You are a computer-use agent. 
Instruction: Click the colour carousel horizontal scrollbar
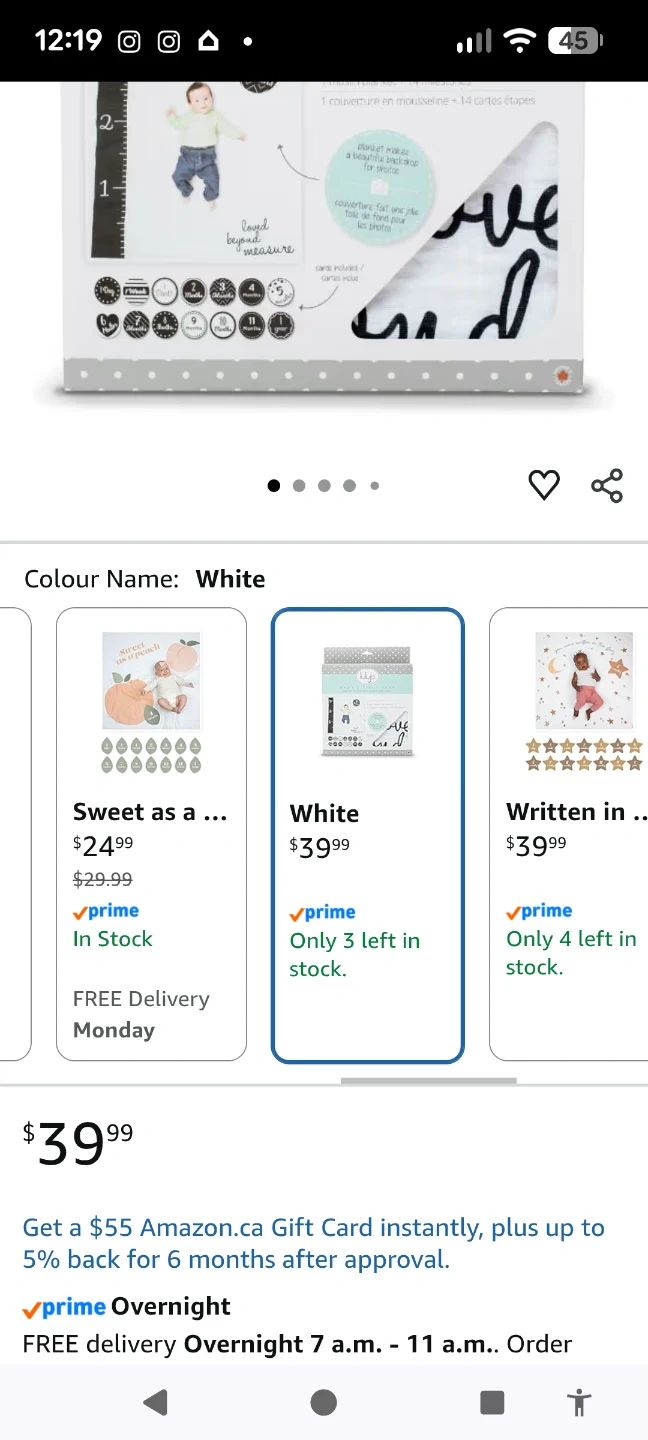pos(428,1080)
